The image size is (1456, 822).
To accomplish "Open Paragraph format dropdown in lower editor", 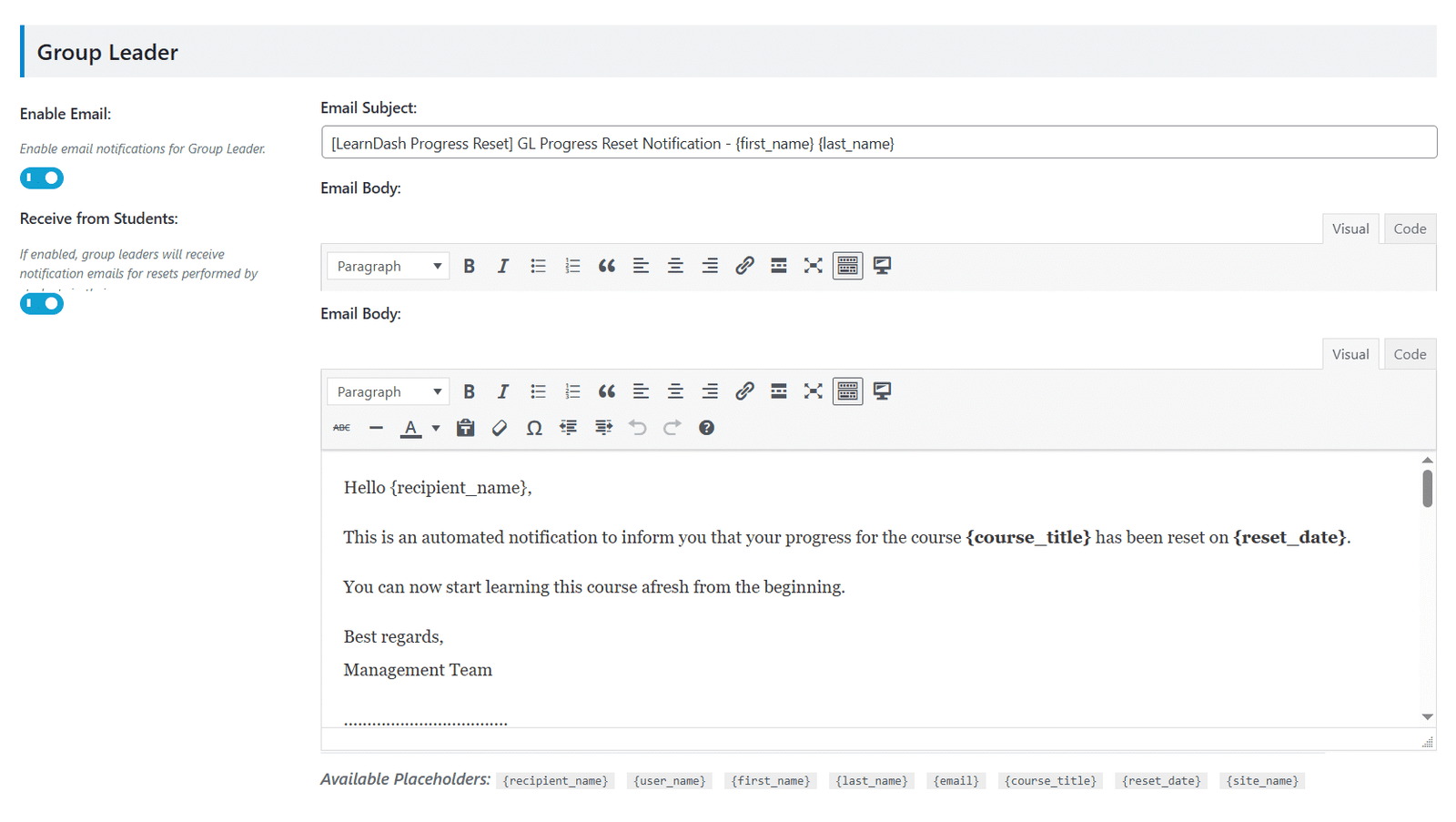I will pyautogui.click(x=389, y=391).
